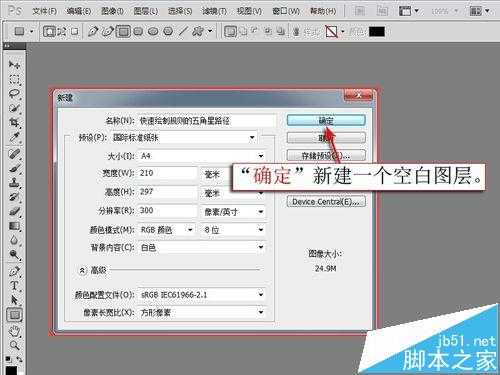Select the Quick Selection tool
Viewport: 500px width, 375px height.
[x=14, y=108]
